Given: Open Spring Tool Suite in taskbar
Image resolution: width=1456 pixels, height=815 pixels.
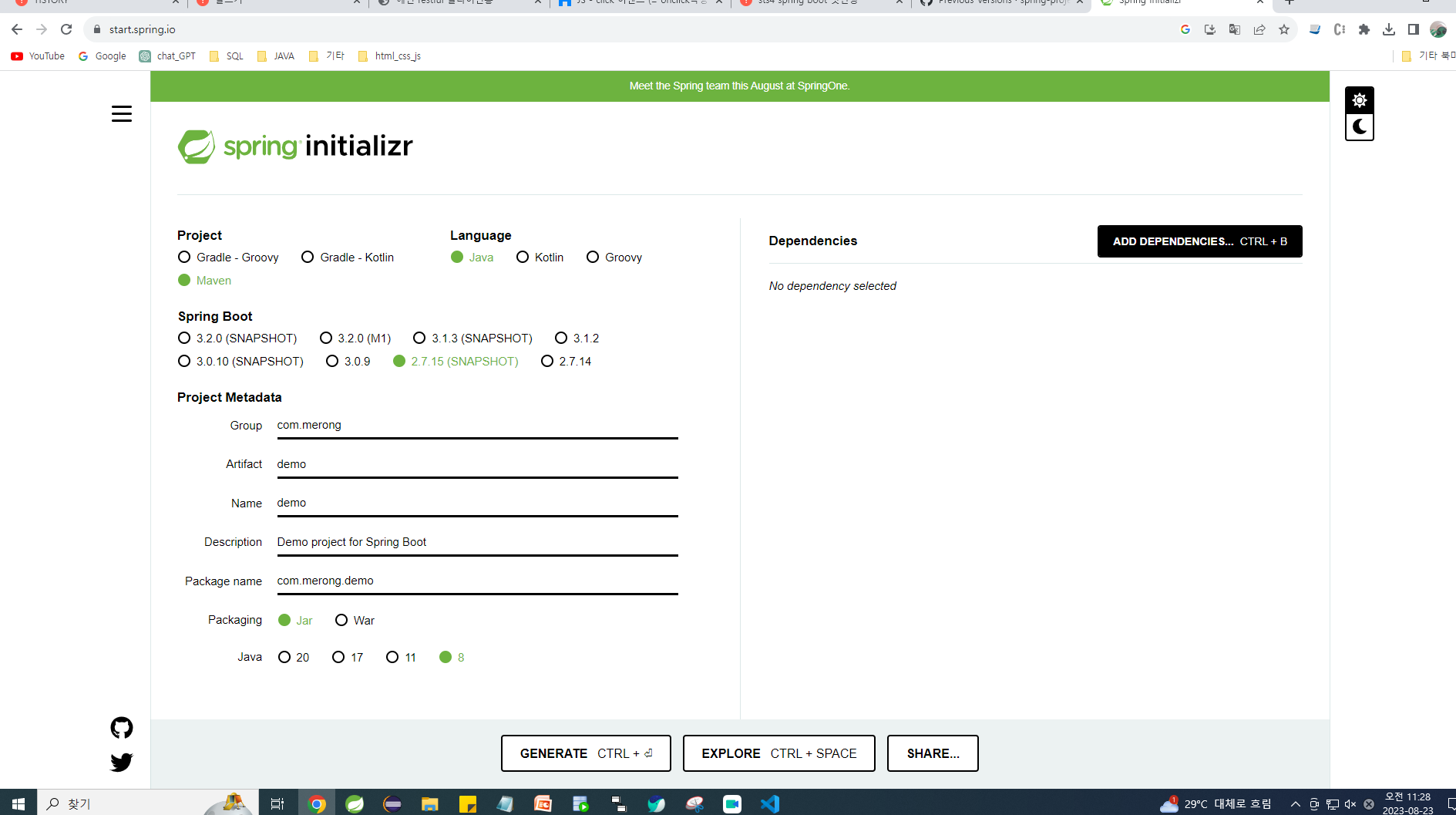Looking at the screenshot, I should point(355,803).
